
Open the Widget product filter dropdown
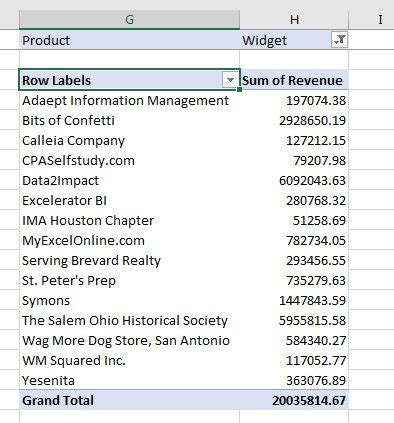[x=339, y=40]
